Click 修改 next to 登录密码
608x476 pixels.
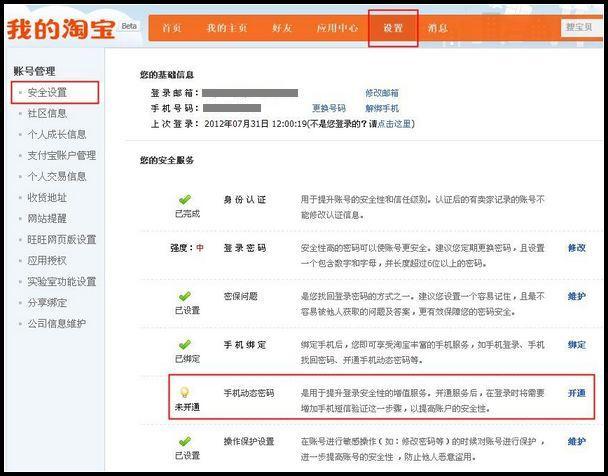click(576, 247)
